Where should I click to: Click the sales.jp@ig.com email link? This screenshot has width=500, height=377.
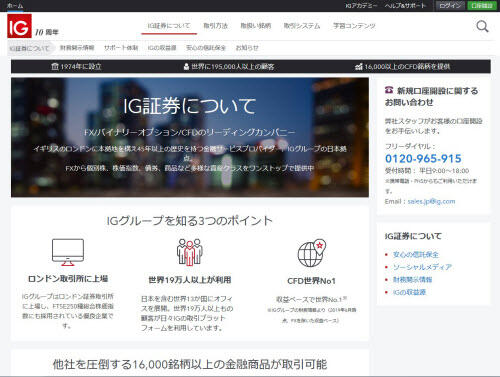pyautogui.click(x=431, y=201)
